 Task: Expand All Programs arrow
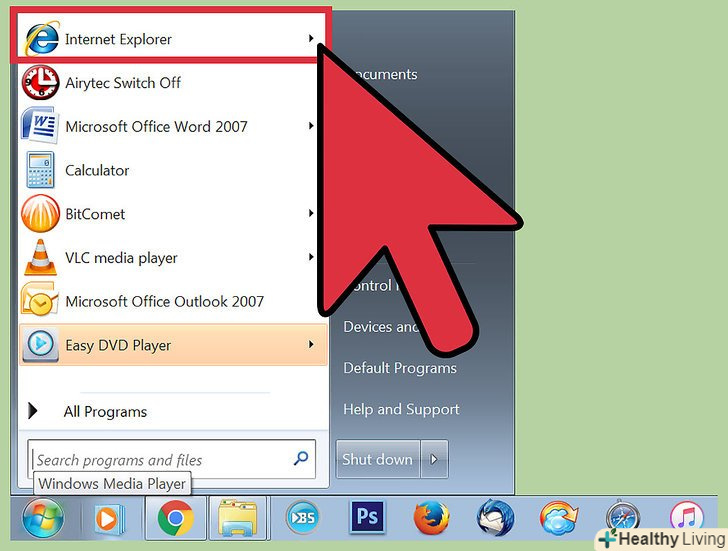tap(32, 411)
